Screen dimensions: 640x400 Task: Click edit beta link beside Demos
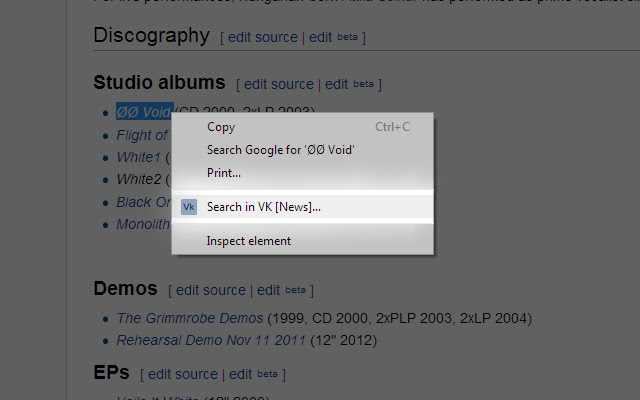281,290
